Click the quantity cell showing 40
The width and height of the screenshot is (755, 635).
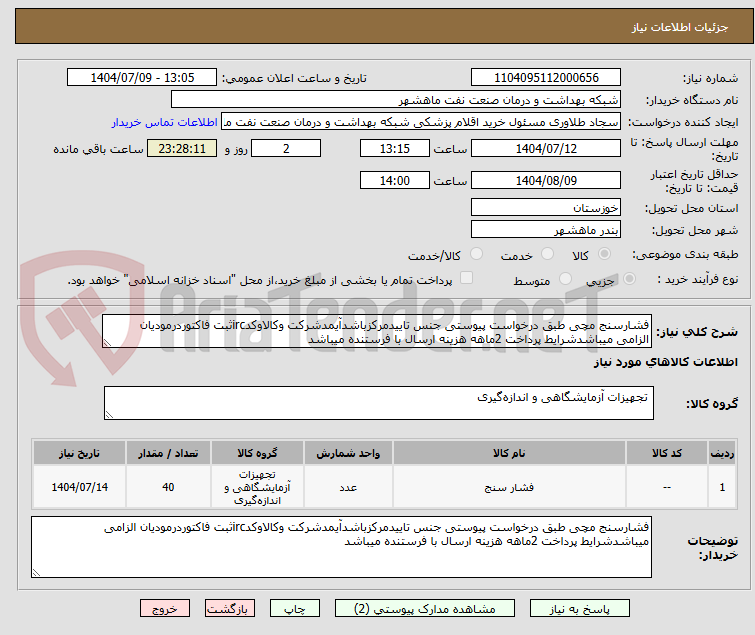168,487
